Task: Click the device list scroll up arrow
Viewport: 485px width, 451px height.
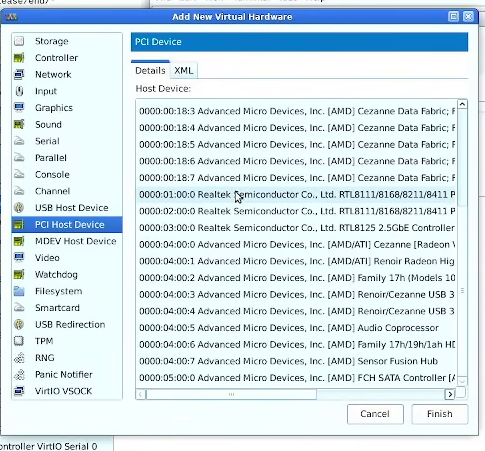Action: (x=462, y=104)
